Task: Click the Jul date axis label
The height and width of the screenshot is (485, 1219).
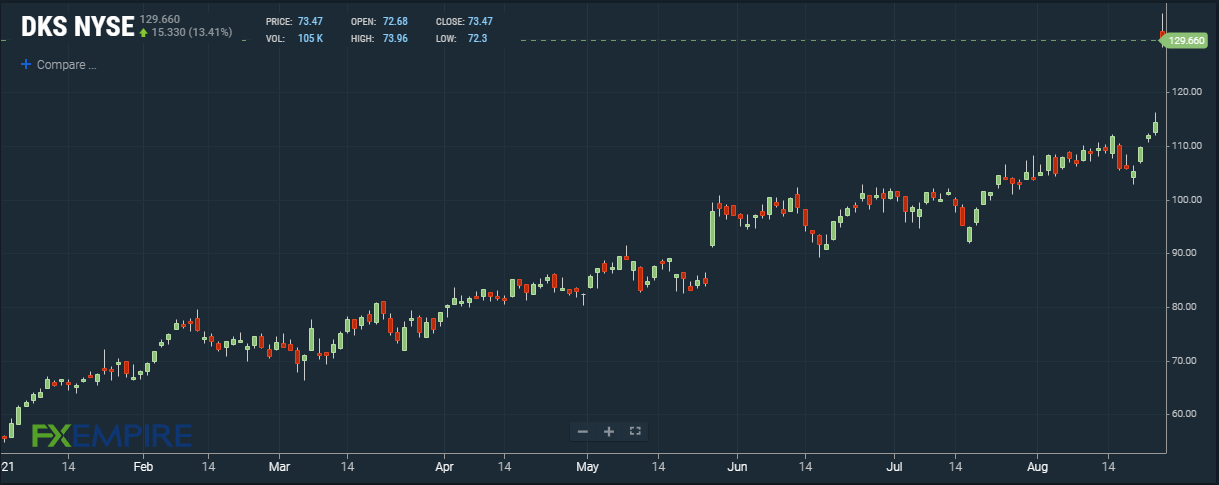Action: [894, 467]
